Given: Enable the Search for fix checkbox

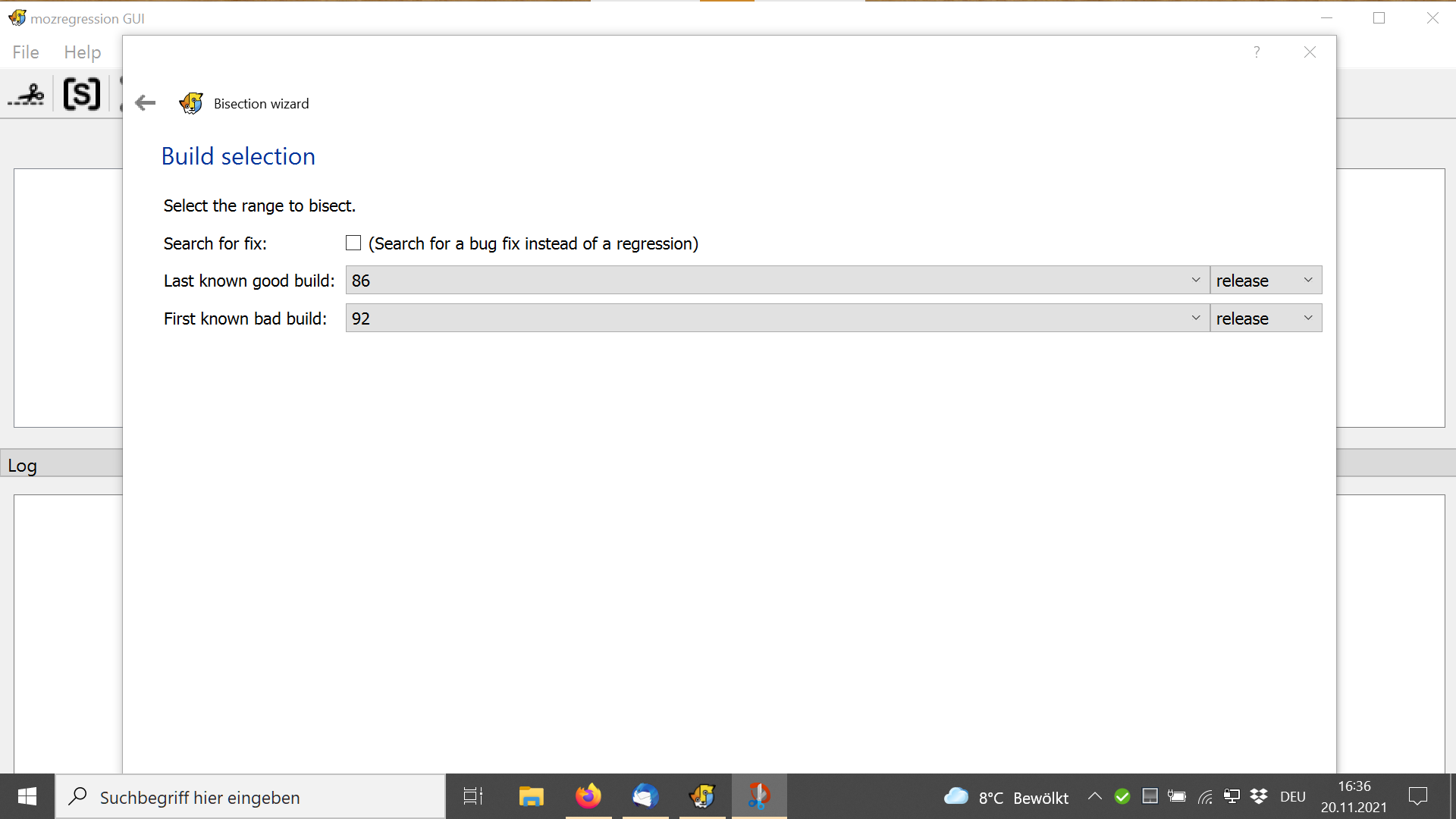Looking at the screenshot, I should [x=353, y=243].
